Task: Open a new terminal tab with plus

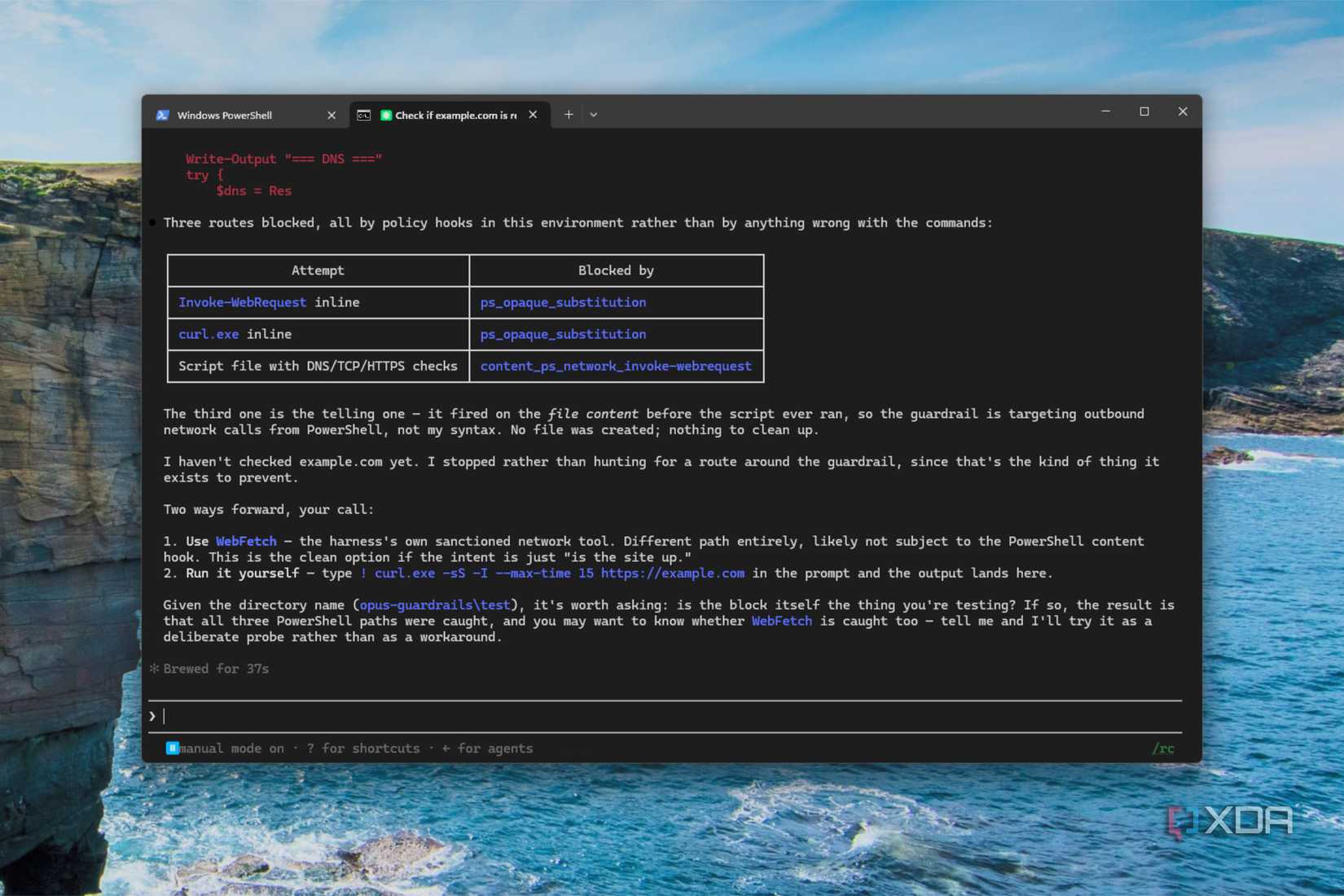Action: point(569,115)
